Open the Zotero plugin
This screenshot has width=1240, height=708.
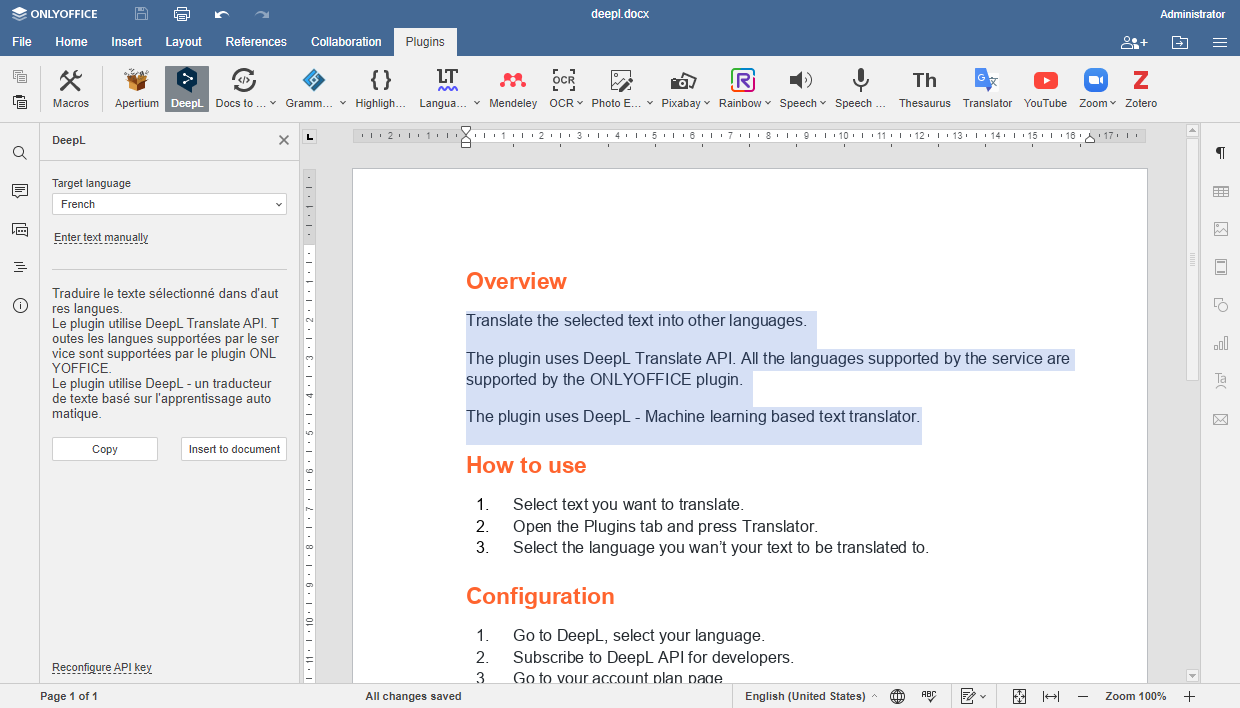(1141, 89)
